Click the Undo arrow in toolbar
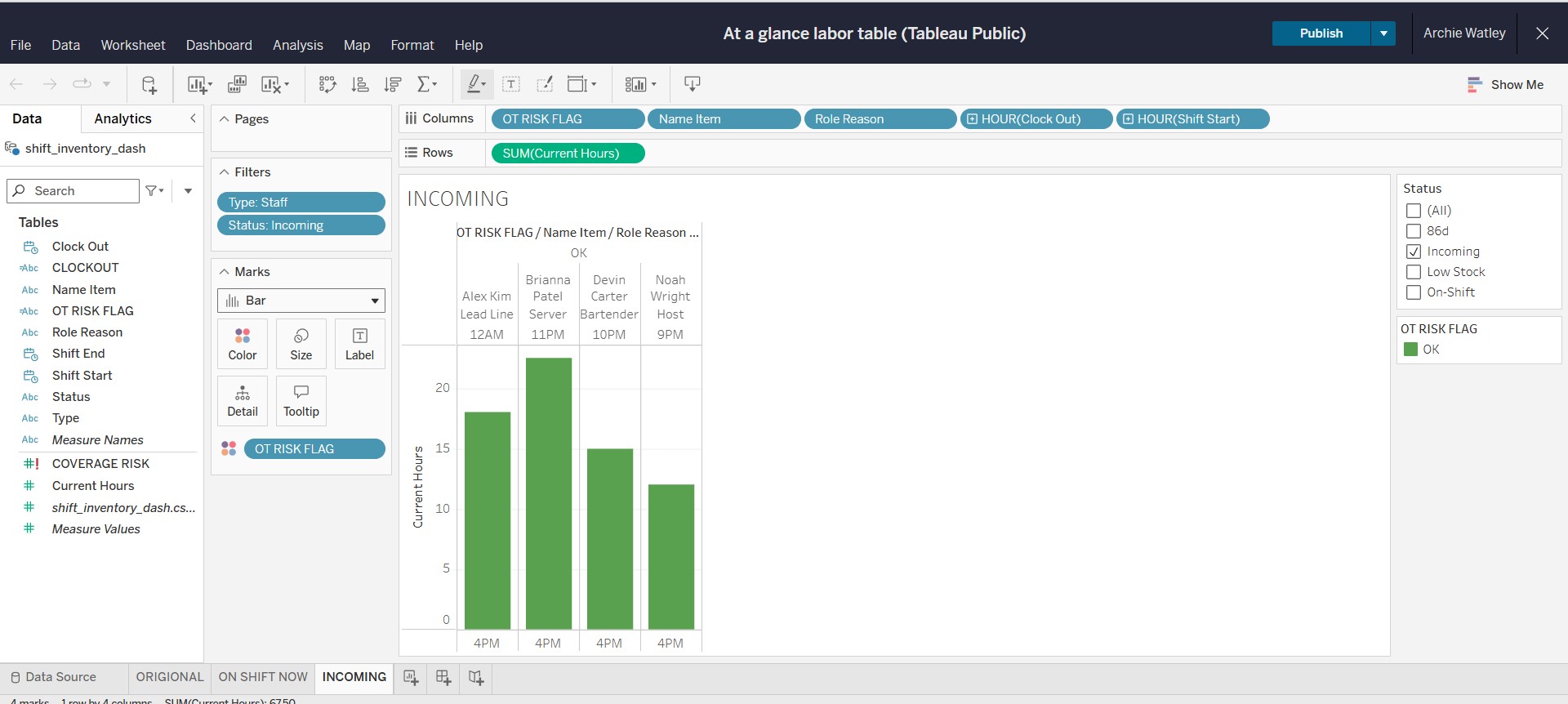Image resolution: width=1568 pixels, height=704 pixels. pyautogui.click(x=16, y=84)
